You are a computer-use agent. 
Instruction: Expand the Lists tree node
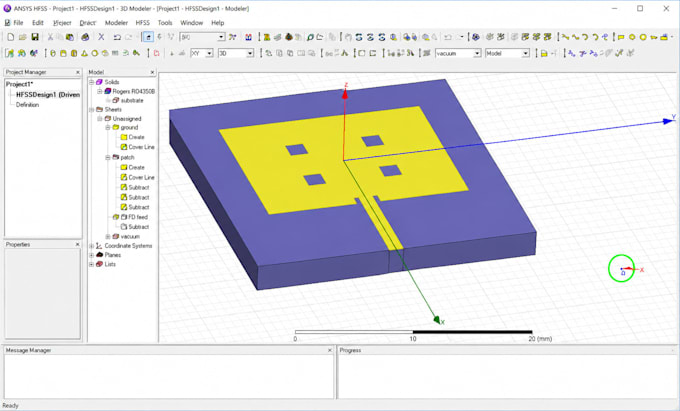[x=92, y=264]
